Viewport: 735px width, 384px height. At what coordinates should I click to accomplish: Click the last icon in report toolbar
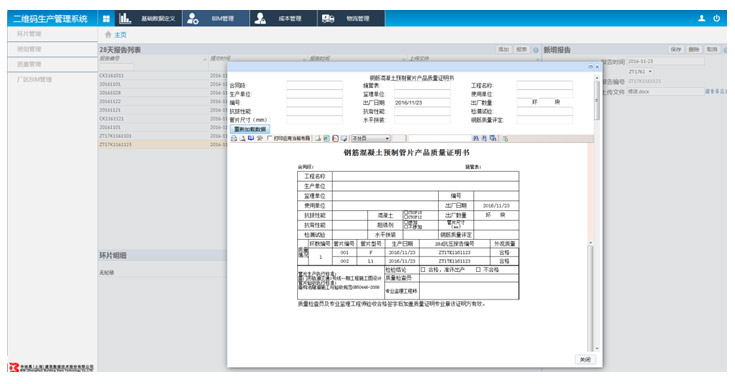pyautogui.click(x=505, y=138)
